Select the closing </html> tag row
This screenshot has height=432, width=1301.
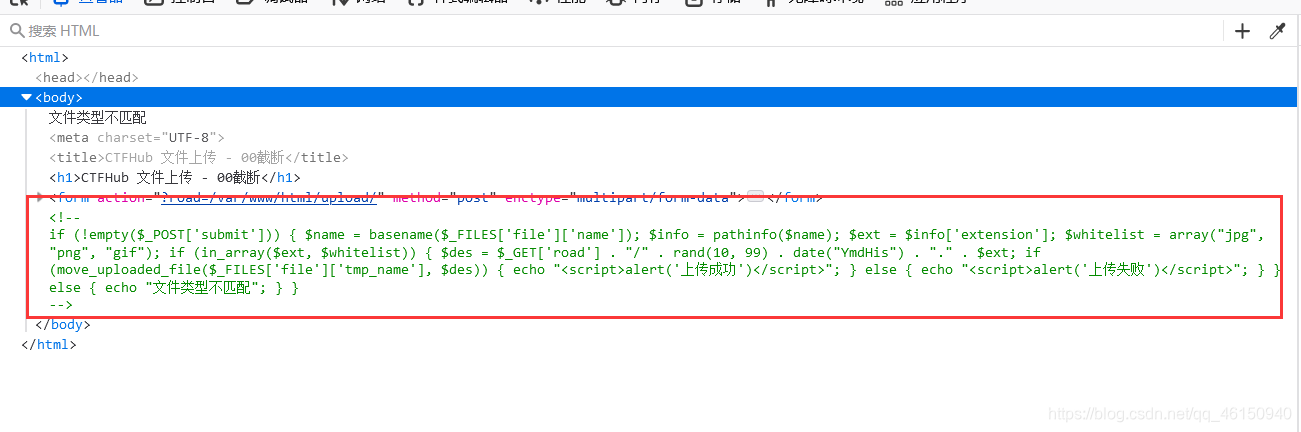click(x=48, y=344)
